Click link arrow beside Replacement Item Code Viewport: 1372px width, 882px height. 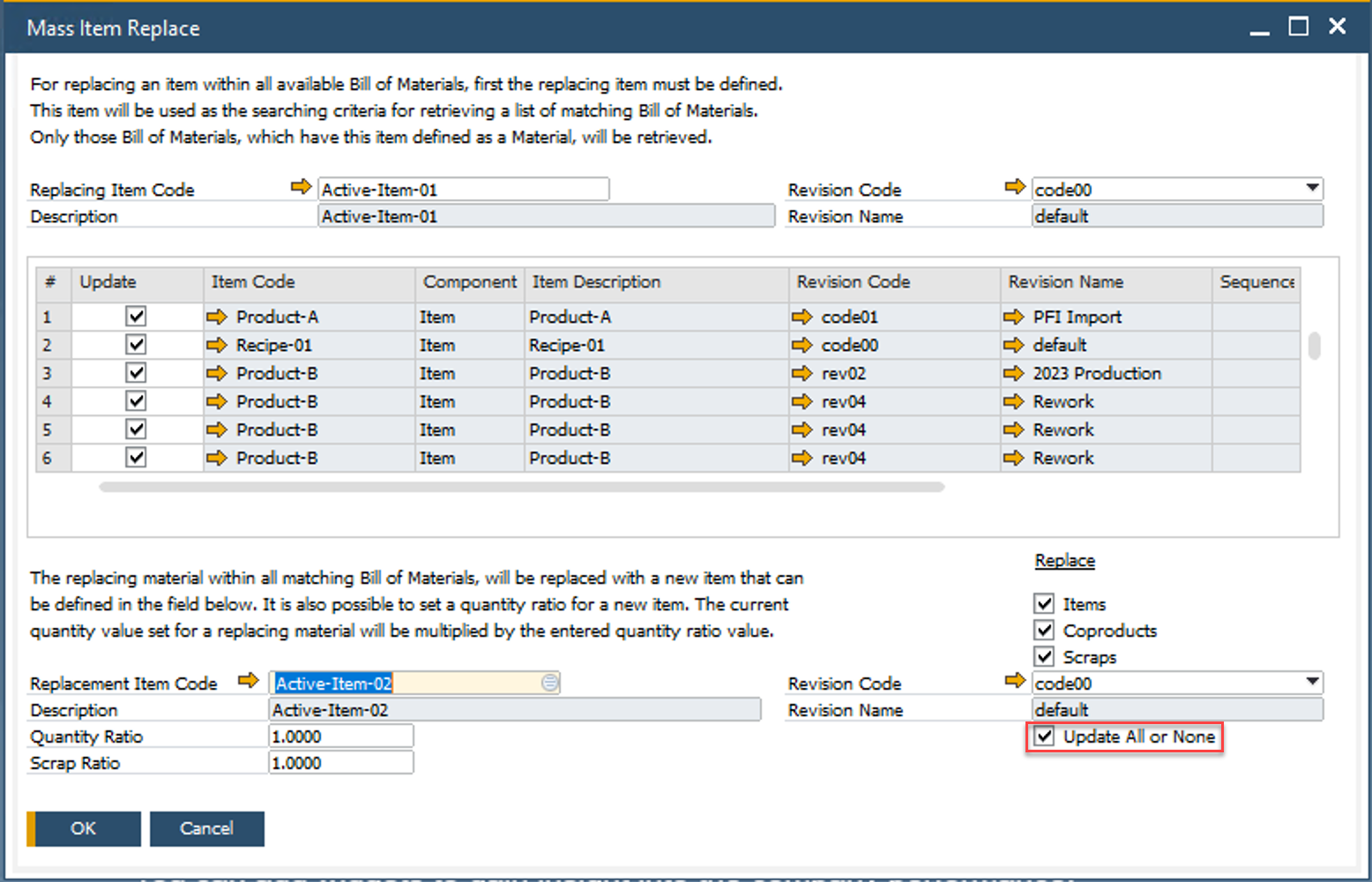pyautogui.click(x=248, y=681)
